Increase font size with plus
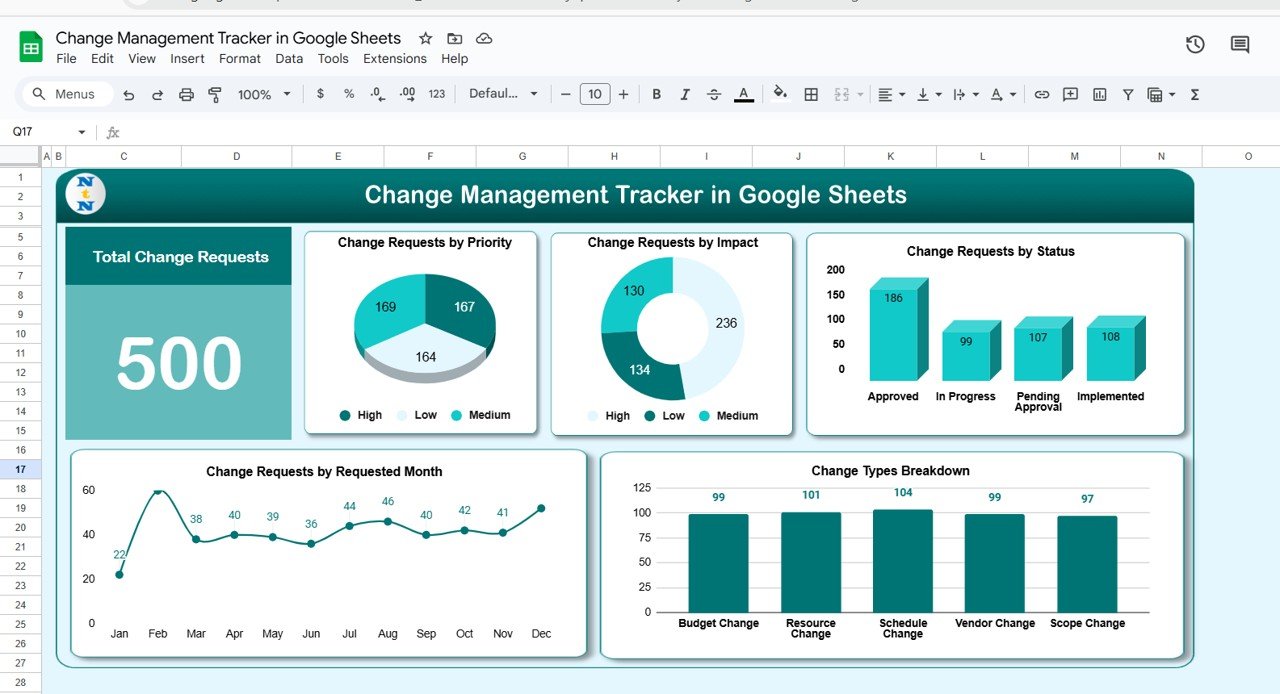 [x=623, y=94]
